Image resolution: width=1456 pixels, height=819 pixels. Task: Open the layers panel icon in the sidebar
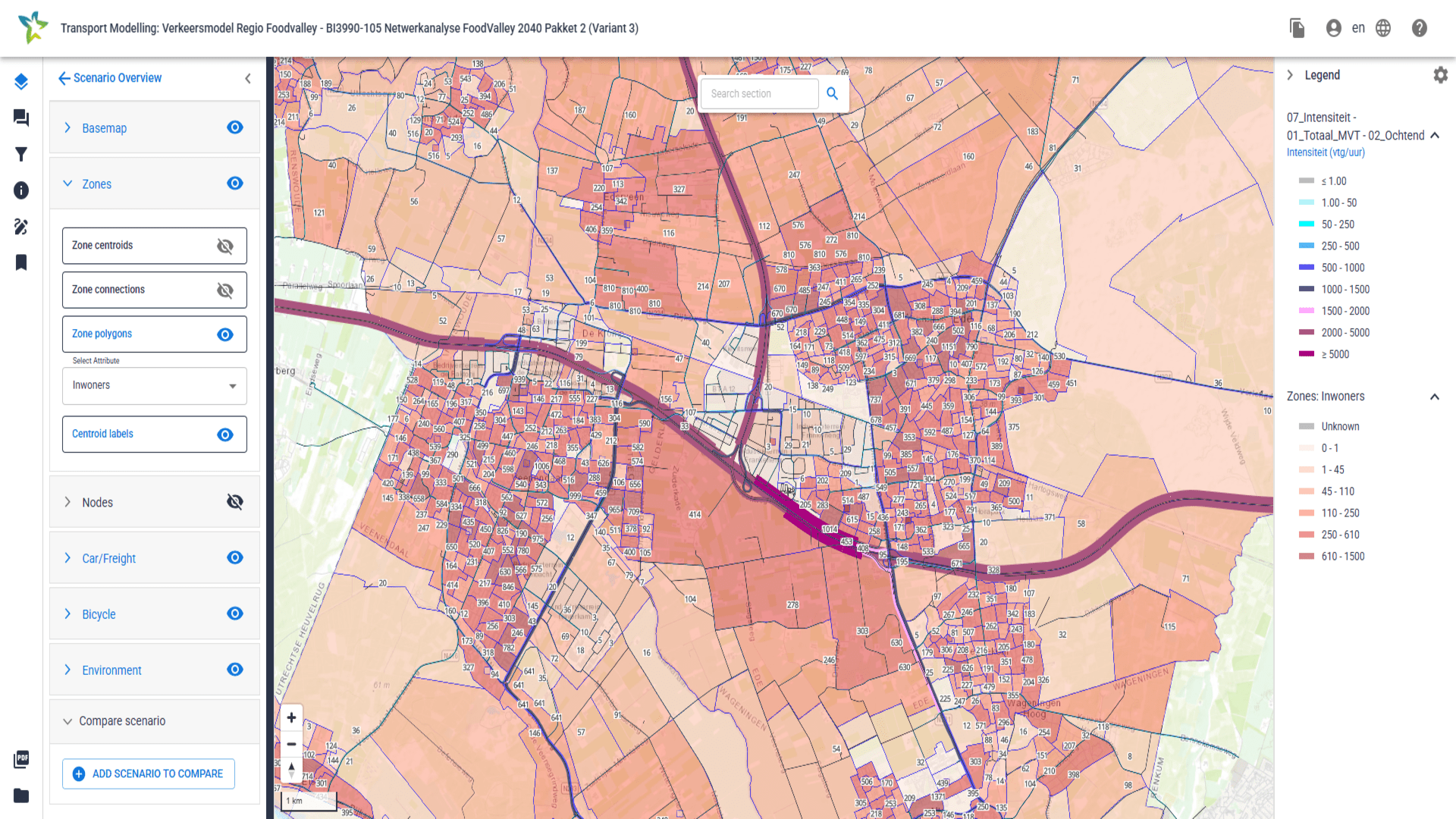pyautogui.click(x=21, y=81)
